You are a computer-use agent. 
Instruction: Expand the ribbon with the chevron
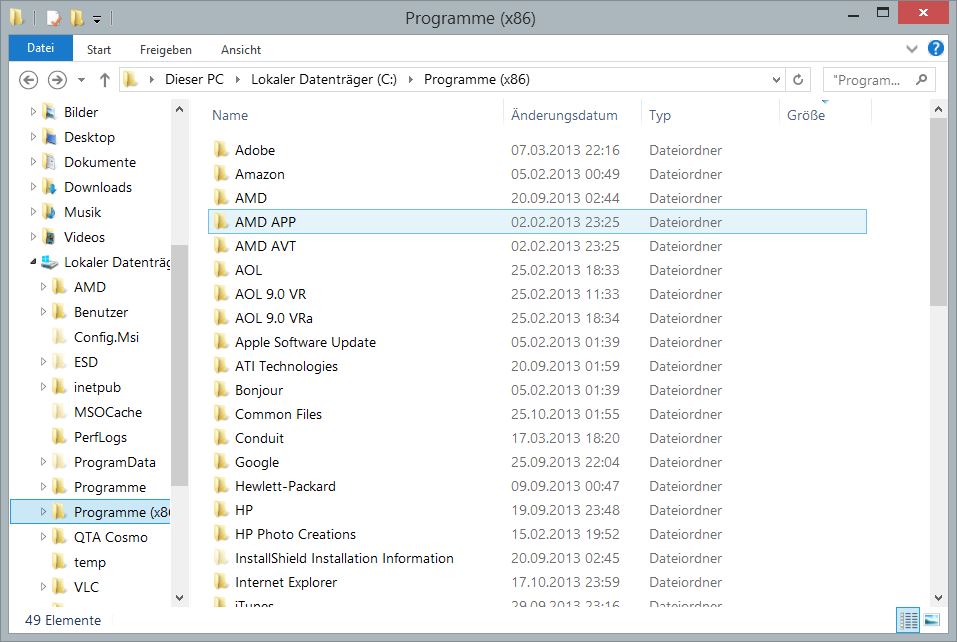click(x=912, y=49)
